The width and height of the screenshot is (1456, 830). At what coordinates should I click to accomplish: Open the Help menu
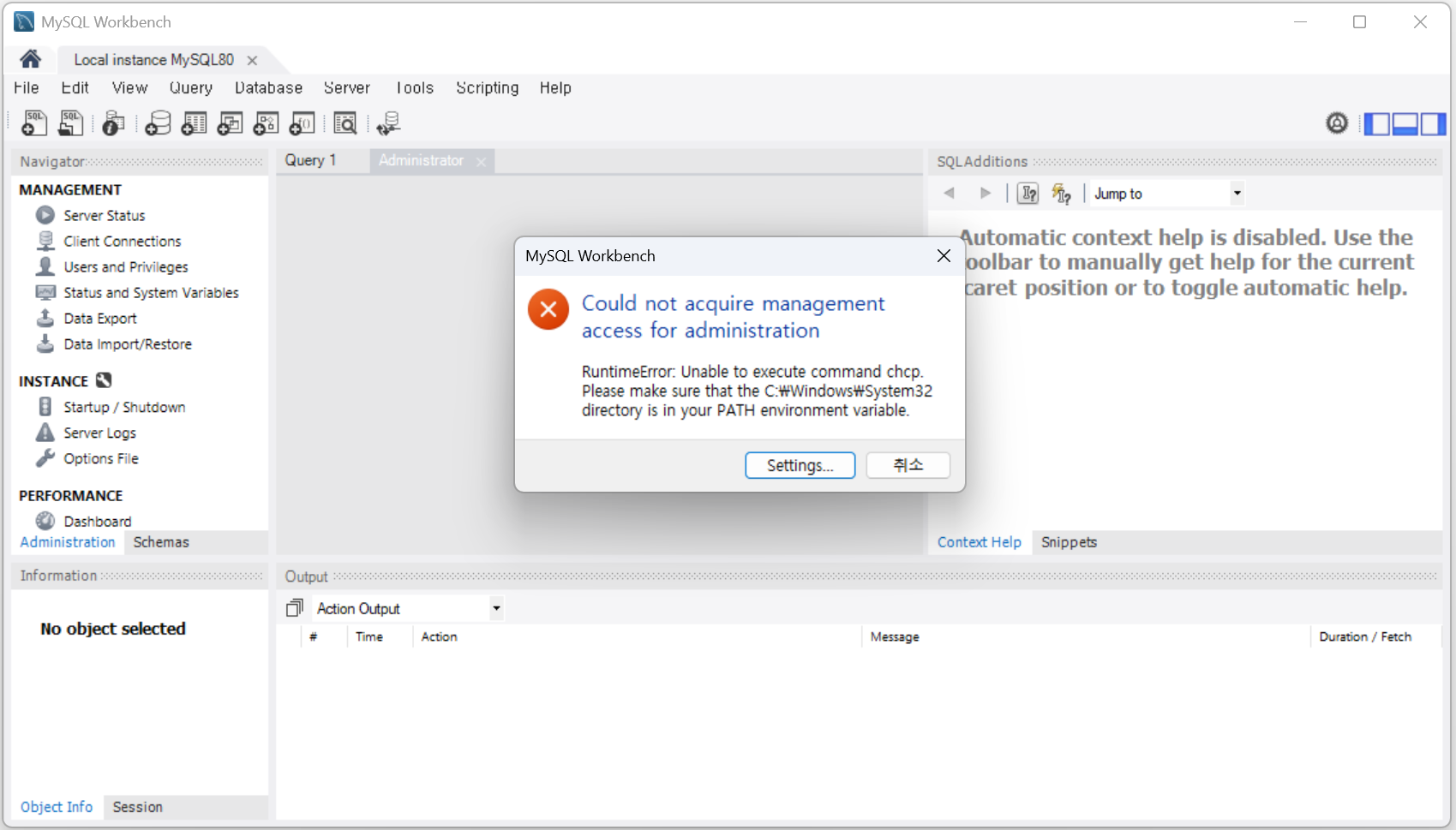tap(555, 88)
